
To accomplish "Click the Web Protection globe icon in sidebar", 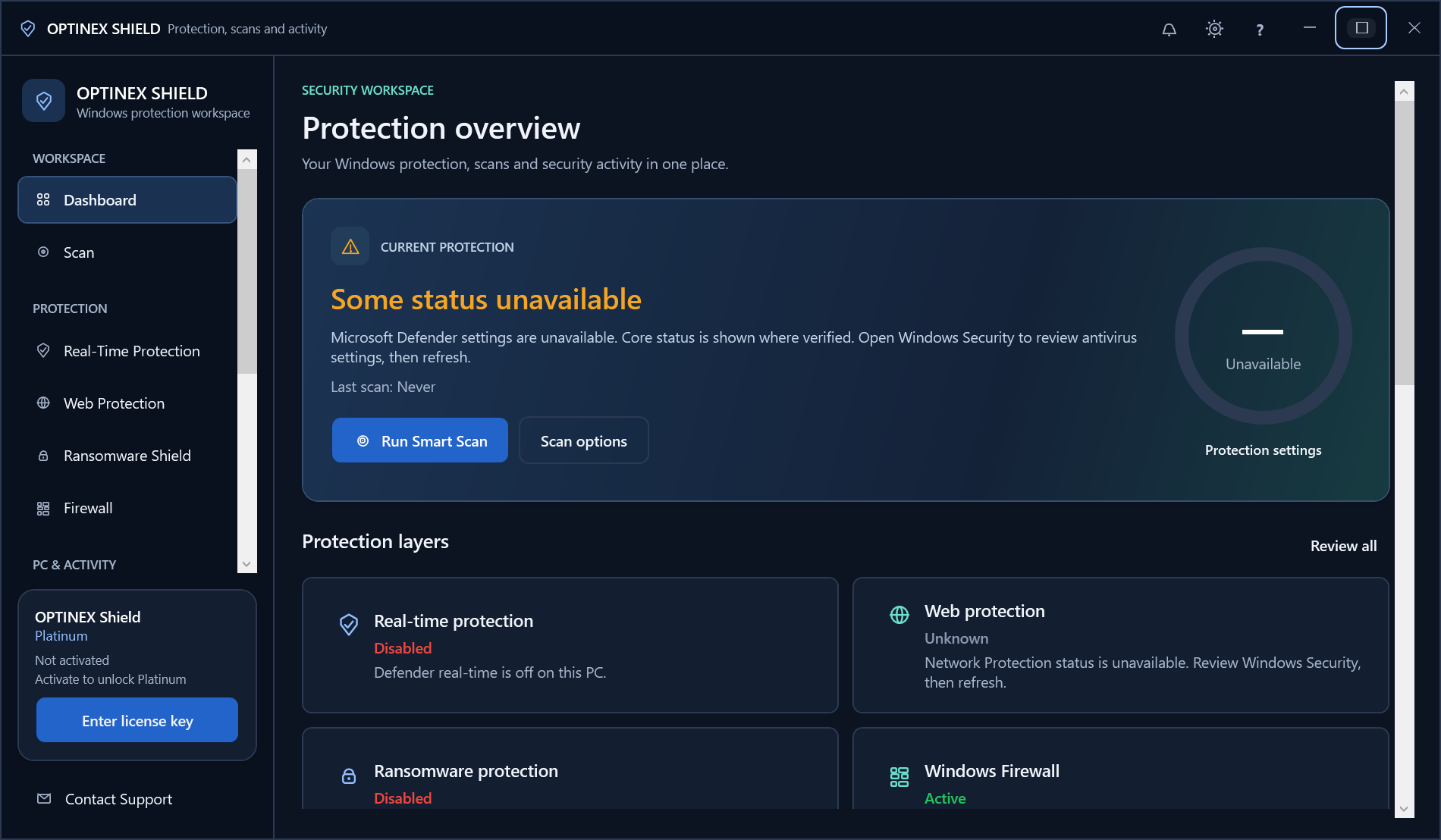I will (43, 403).
